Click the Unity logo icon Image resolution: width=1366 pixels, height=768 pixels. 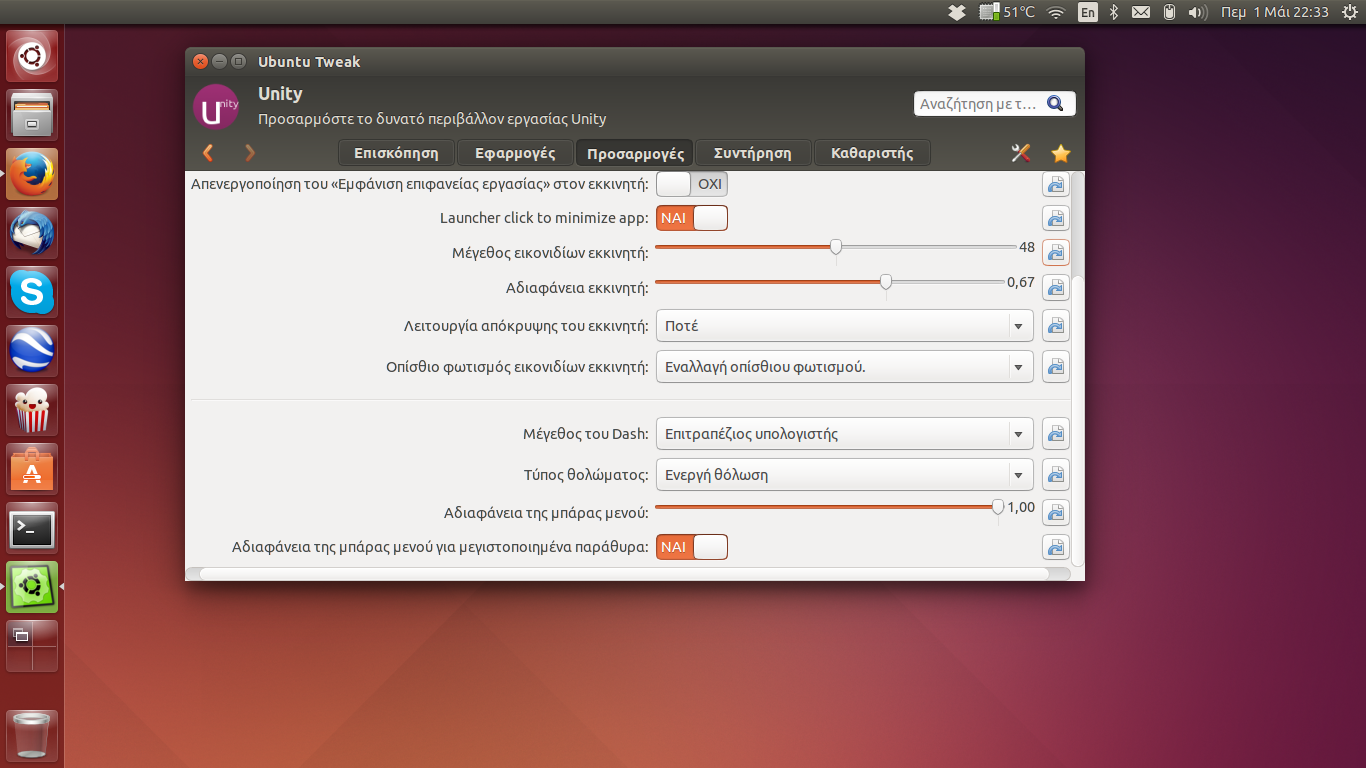click(216, 107)
